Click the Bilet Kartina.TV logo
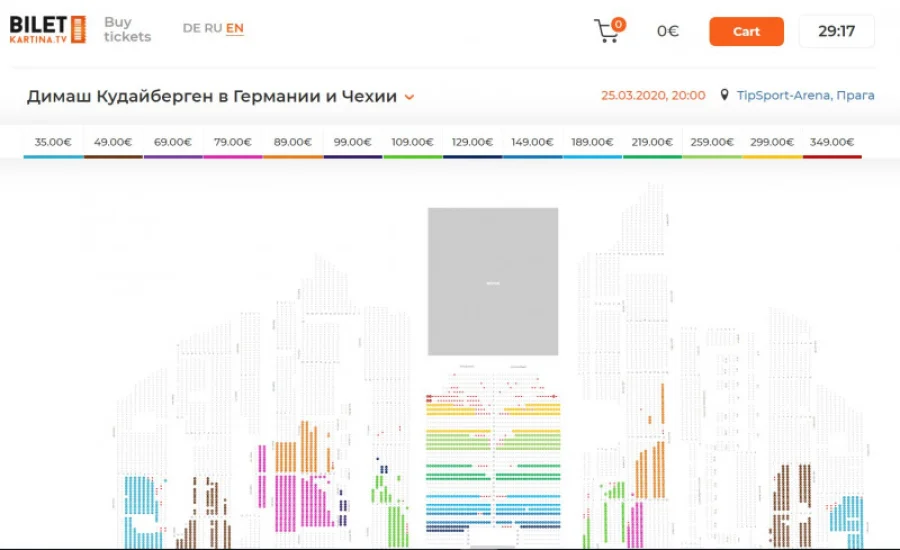The width and height of the screenshot is (900, 550). click(48, 30)
